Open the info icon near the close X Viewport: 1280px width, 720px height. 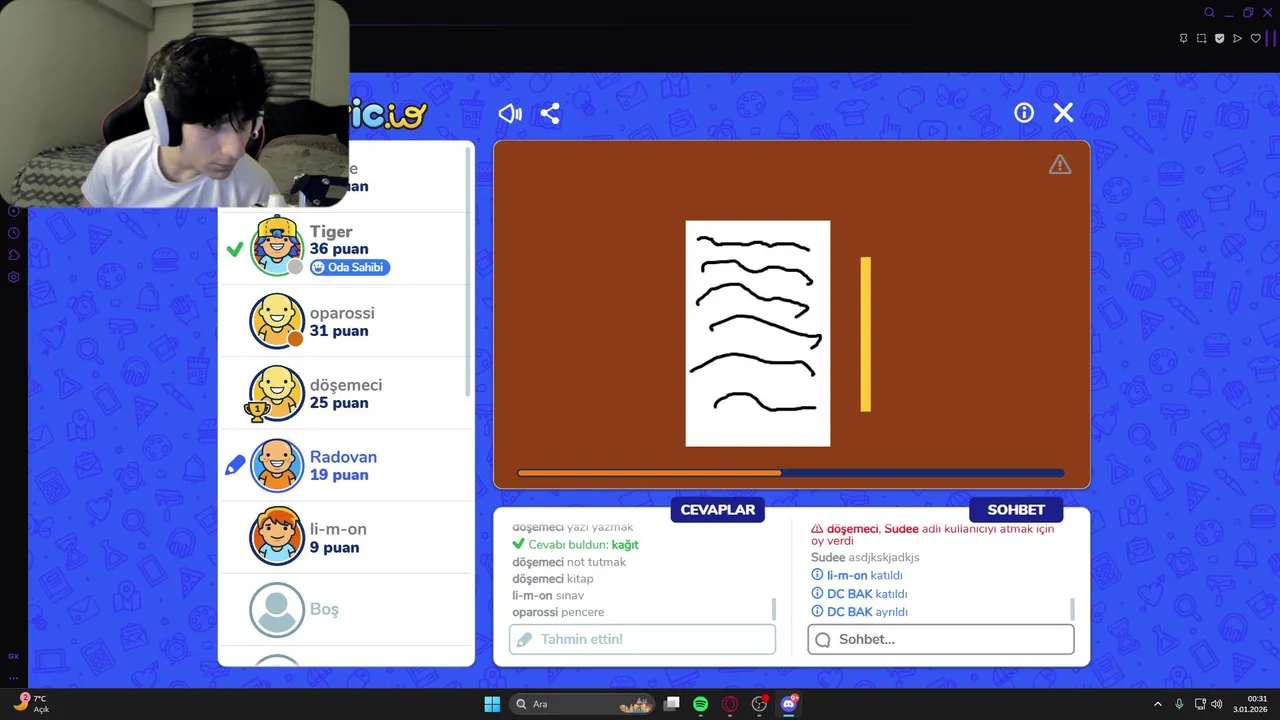[1024, 113]
